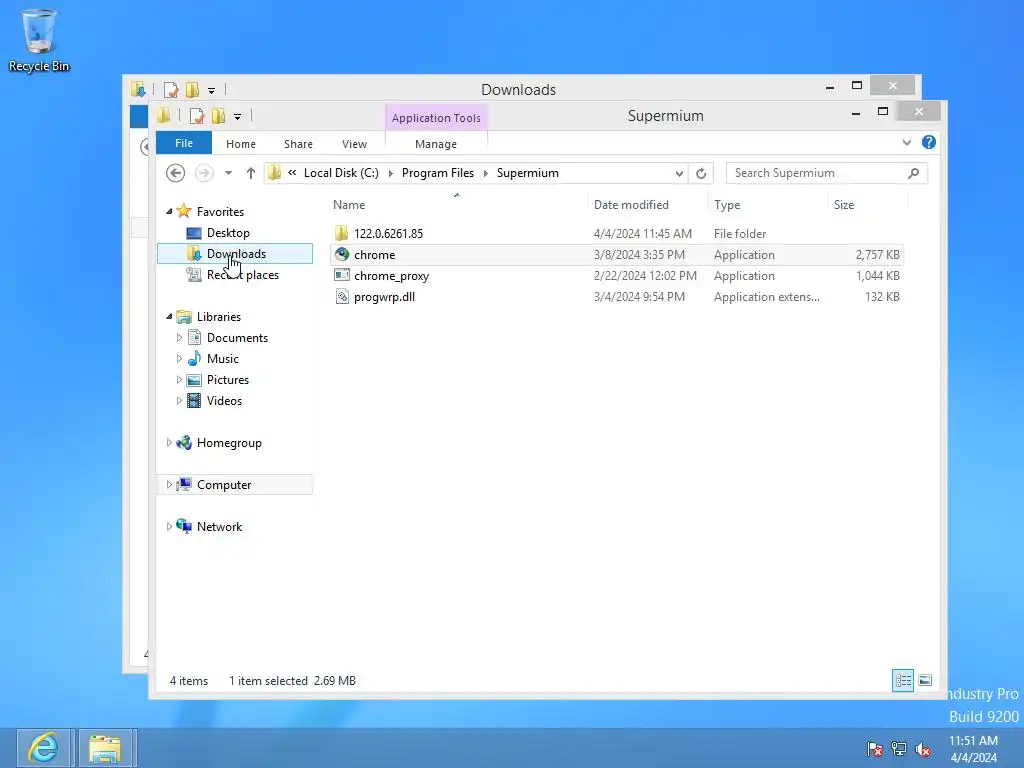This screenshot has width=1024, height=768.
Task: Expand the Homegroup node
Action: [x=169, y=442]
